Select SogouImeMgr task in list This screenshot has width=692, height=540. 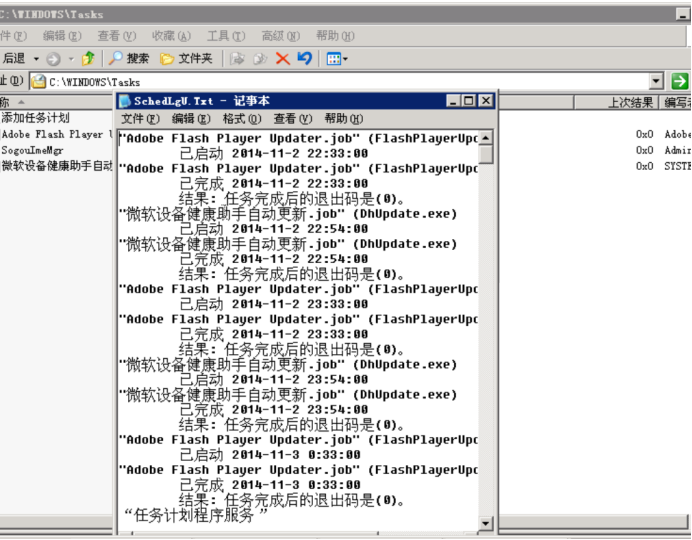tap(32, 150)
